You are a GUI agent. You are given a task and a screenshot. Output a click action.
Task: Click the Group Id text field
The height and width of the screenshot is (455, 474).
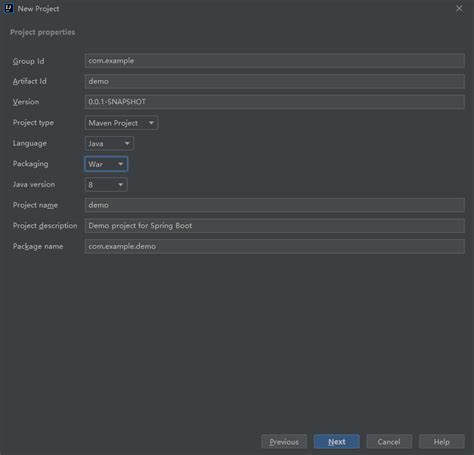[274, 61]
